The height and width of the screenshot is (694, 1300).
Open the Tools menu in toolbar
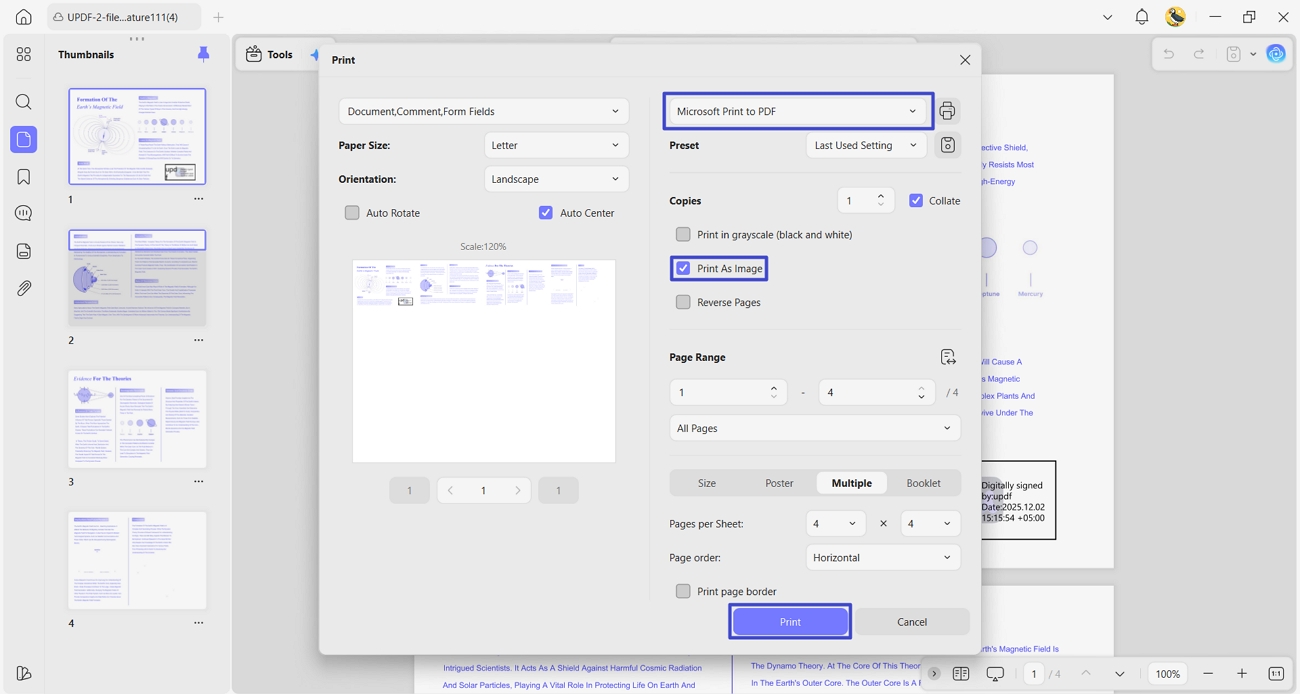click(x=270, y=54)
